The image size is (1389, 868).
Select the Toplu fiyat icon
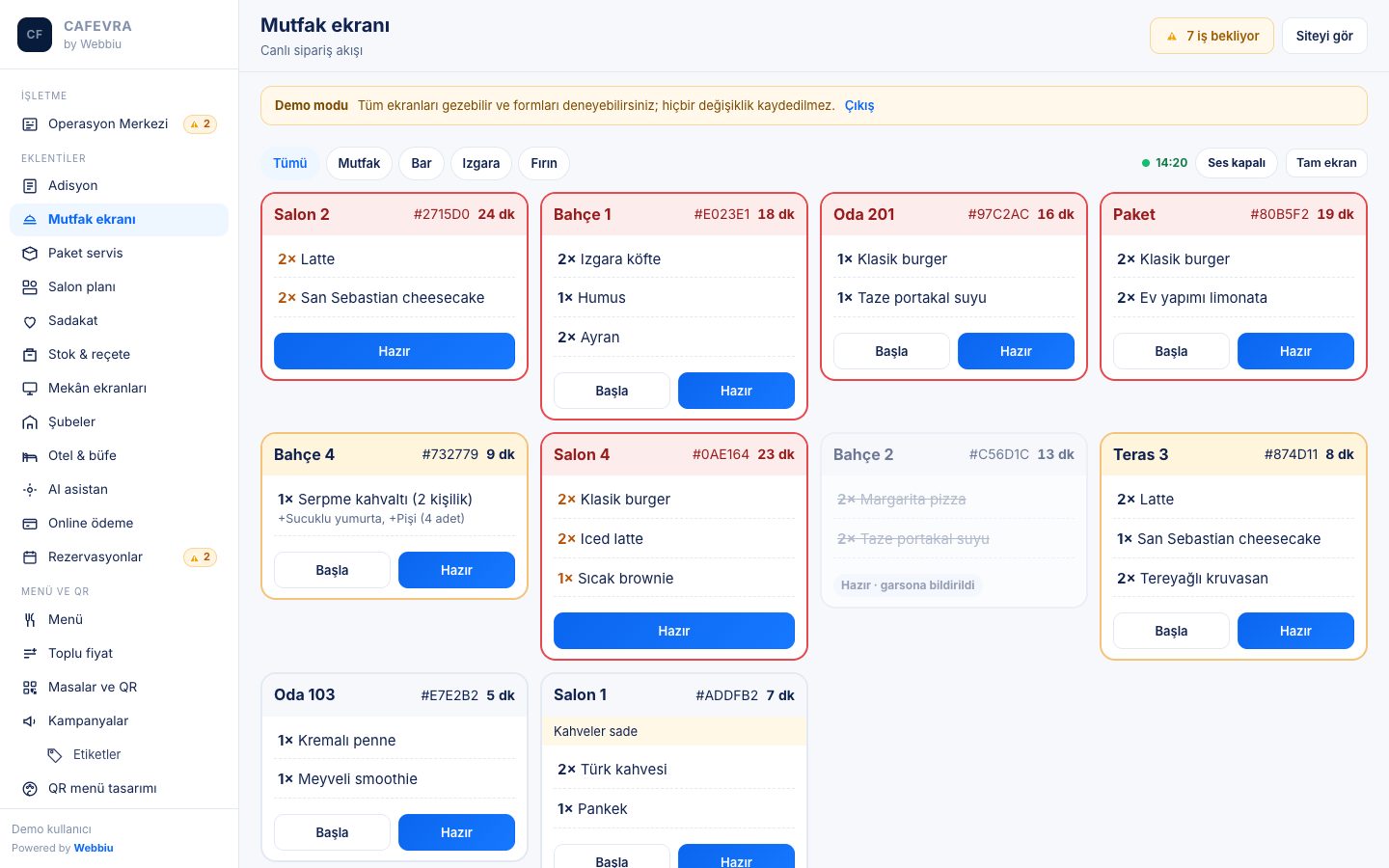tap(30, 654)
